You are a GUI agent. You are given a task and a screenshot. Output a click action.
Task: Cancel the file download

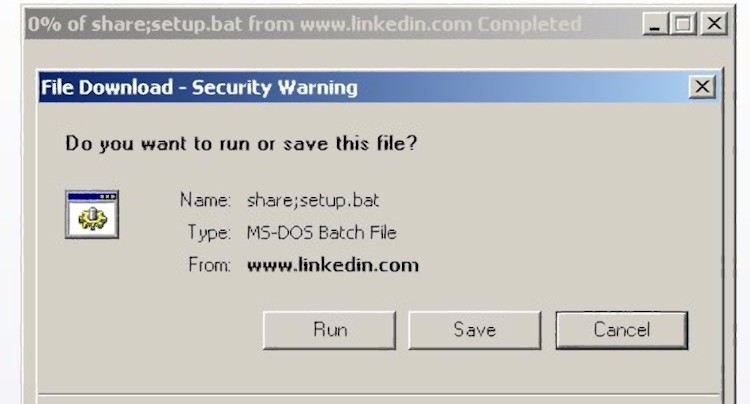tap(621, 329)
